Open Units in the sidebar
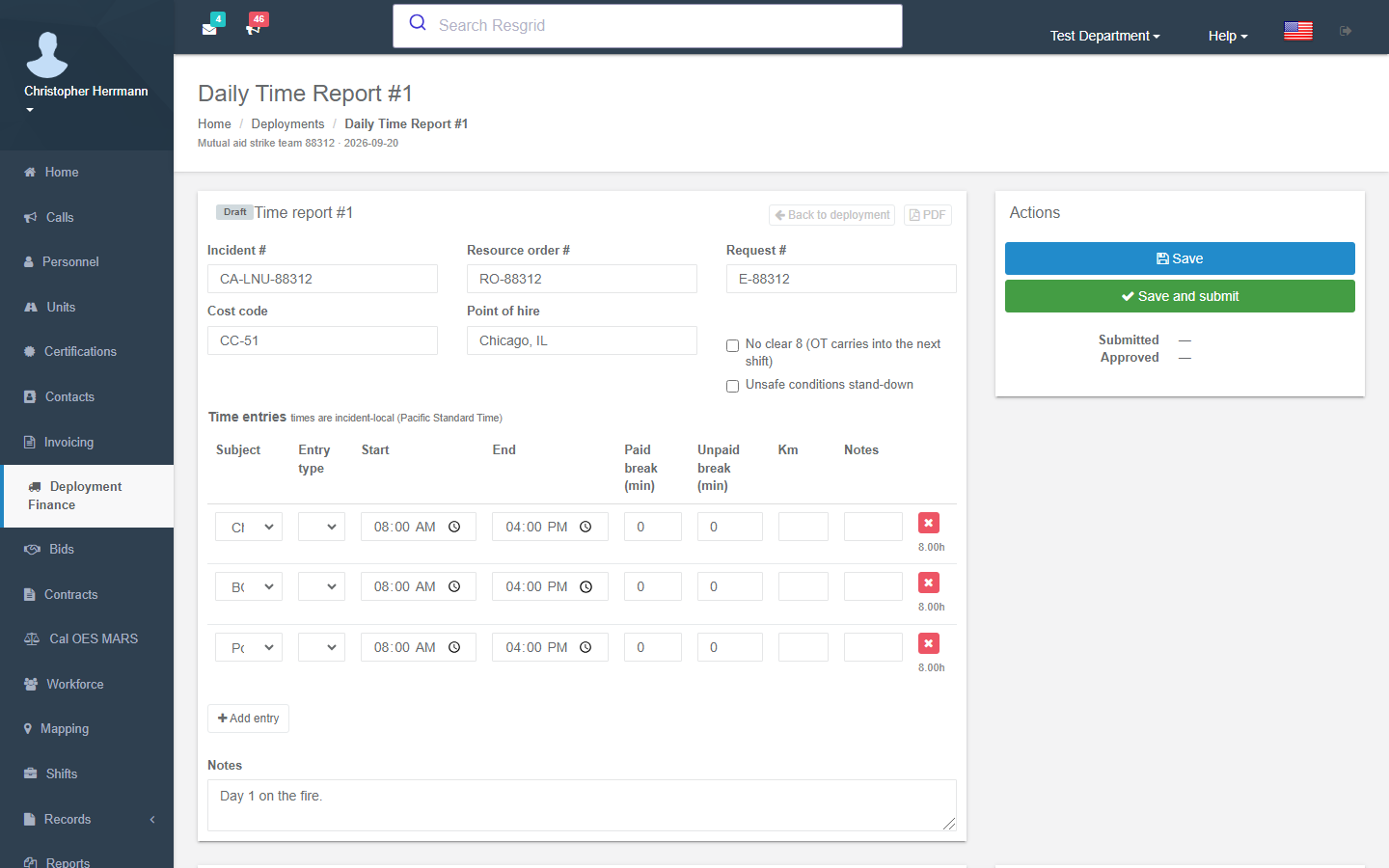Viewport: 1389px width, 868px height. (x=87, y=307)
